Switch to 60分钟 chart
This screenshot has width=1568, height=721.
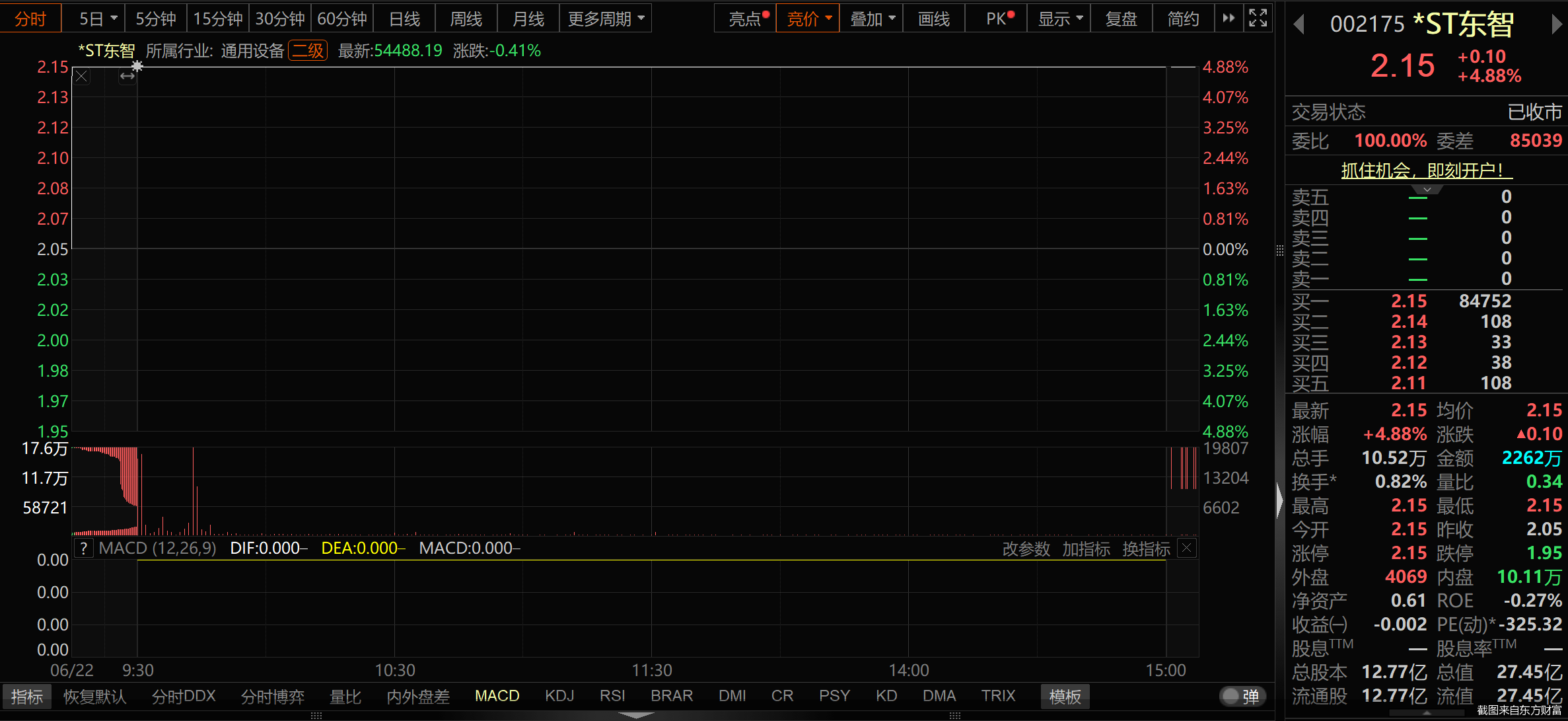pos(342,19)
